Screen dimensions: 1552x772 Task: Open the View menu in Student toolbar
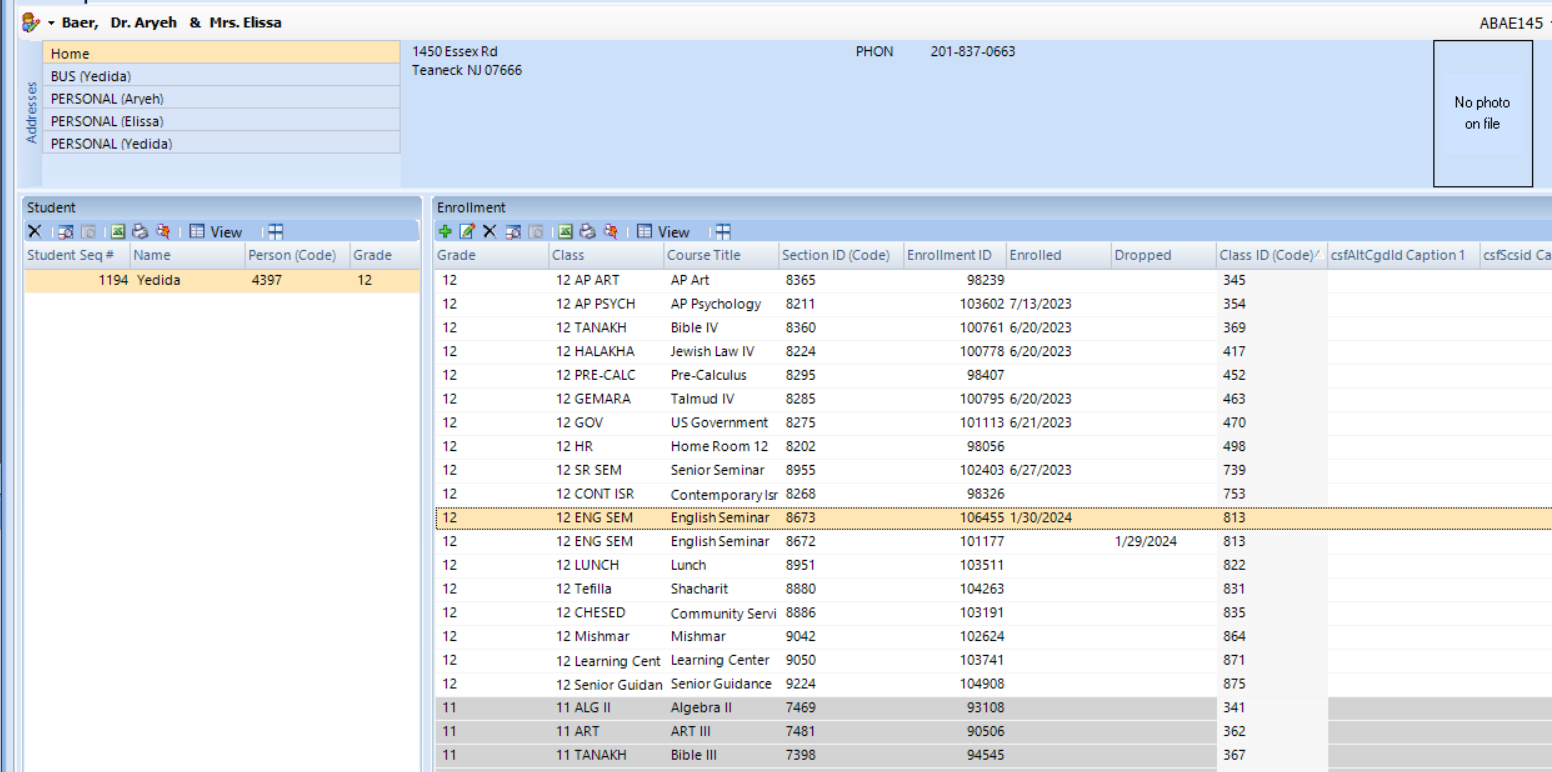pos(216,232)
